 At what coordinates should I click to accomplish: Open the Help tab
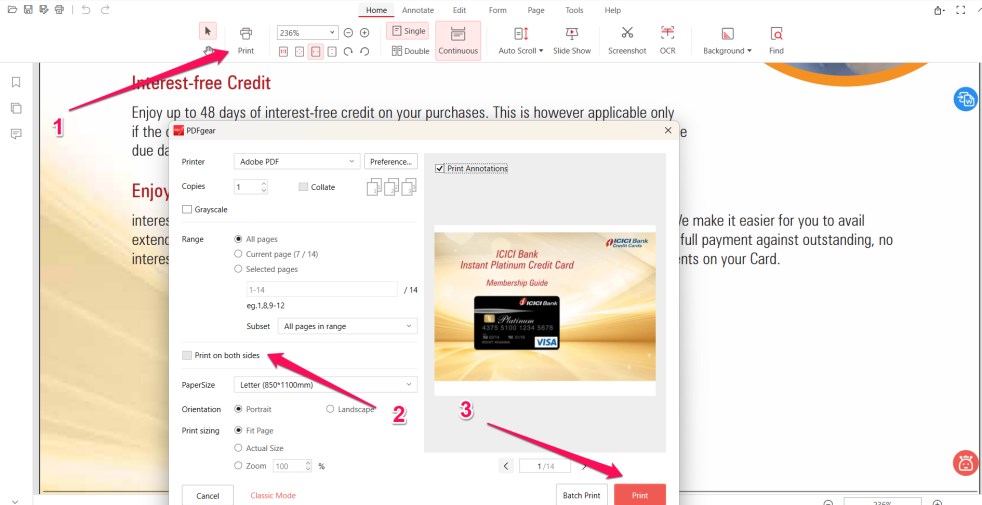[612, 10]
